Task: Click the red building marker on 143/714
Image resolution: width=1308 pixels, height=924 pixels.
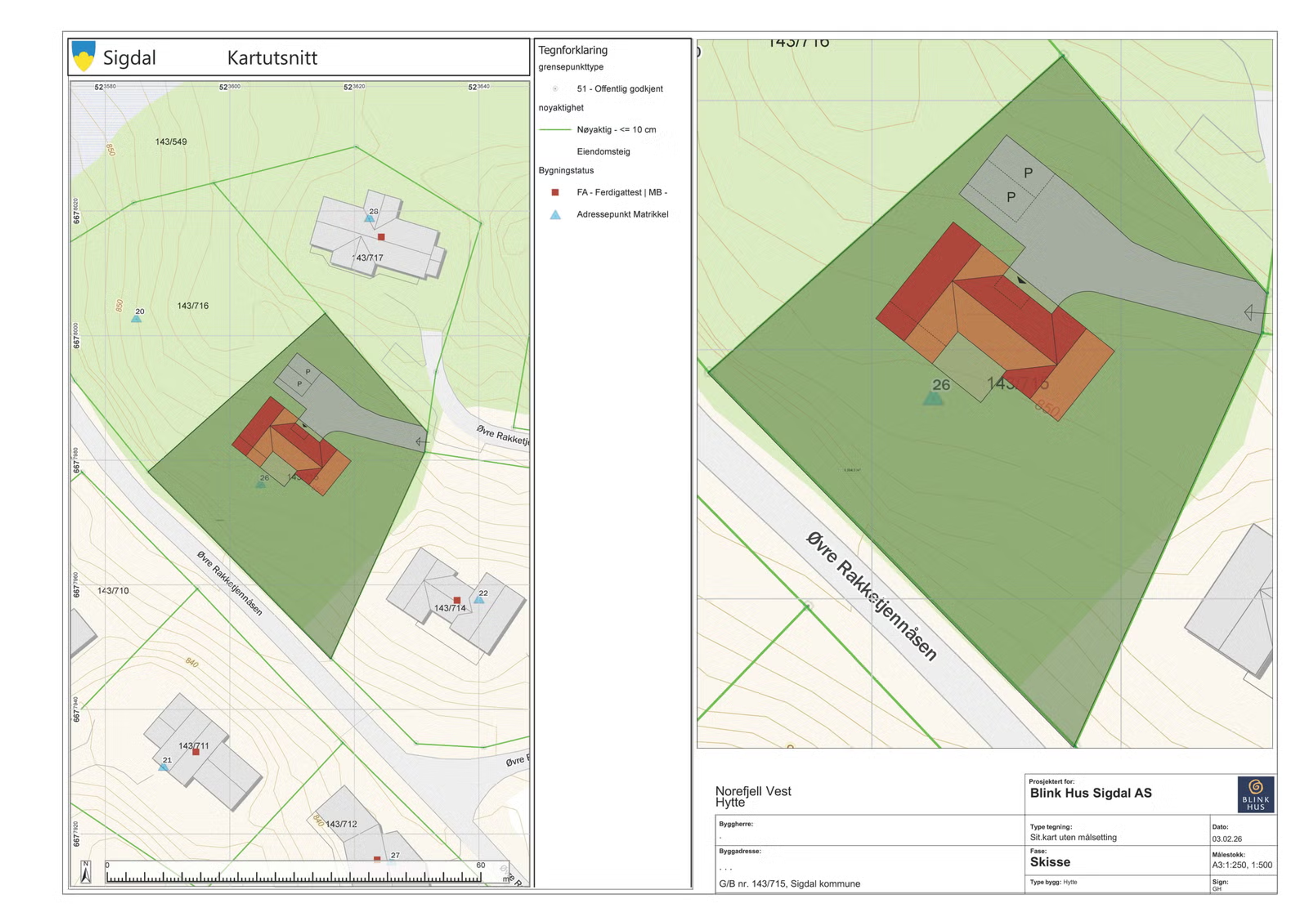Action: click(457, 600)
